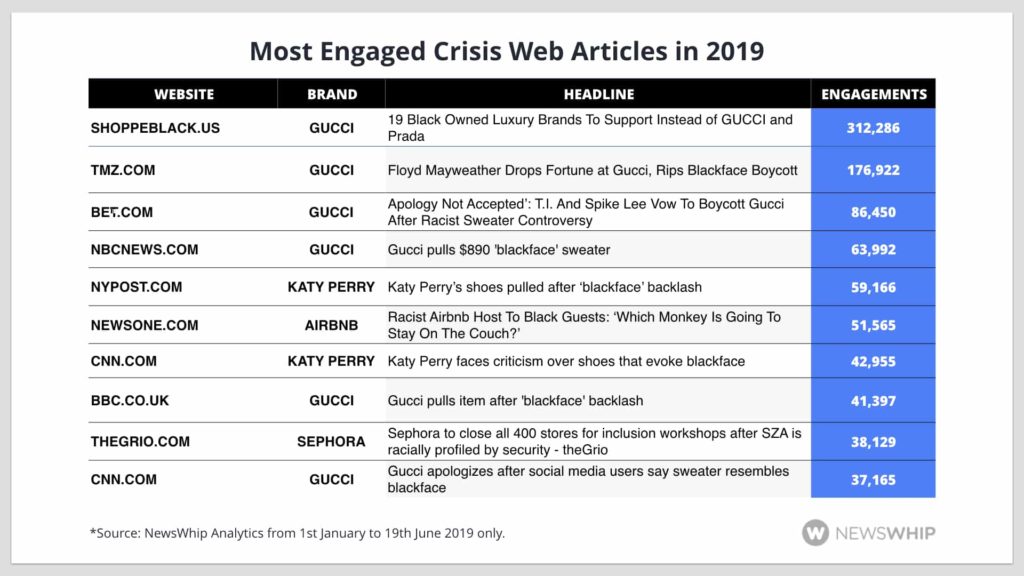Select the BET.COM website entry
Screen dimensions: 1024x576
click(122, 212)
